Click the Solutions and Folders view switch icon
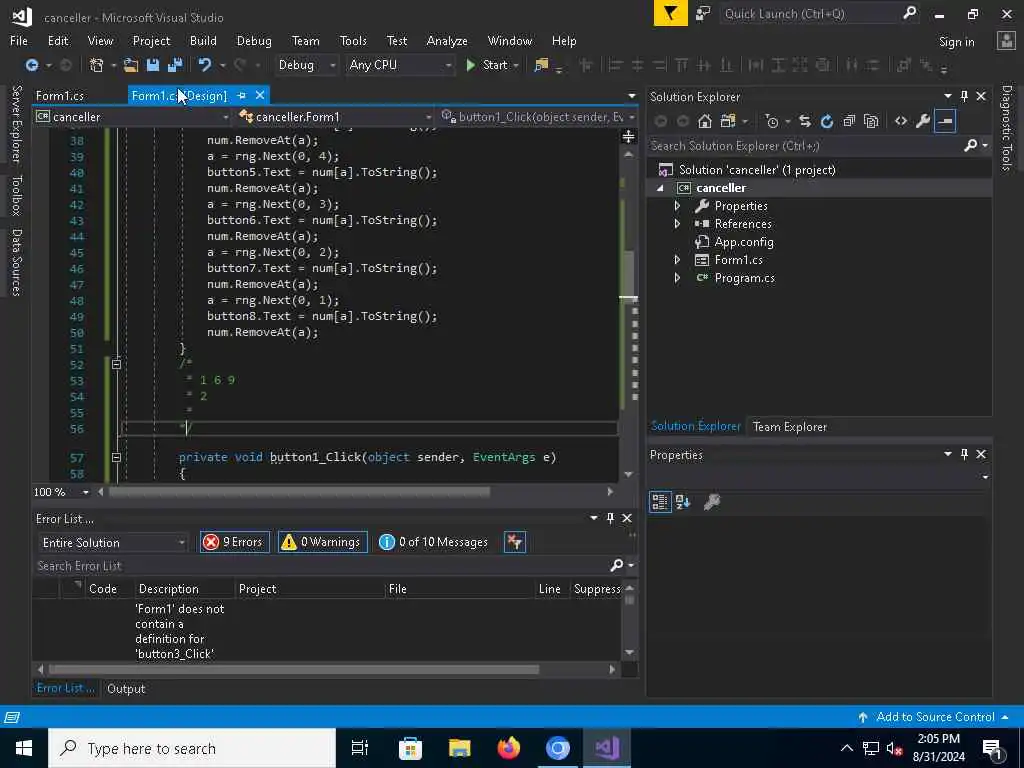Viewport: 1024px width, 768px height. tap(728, 121)
